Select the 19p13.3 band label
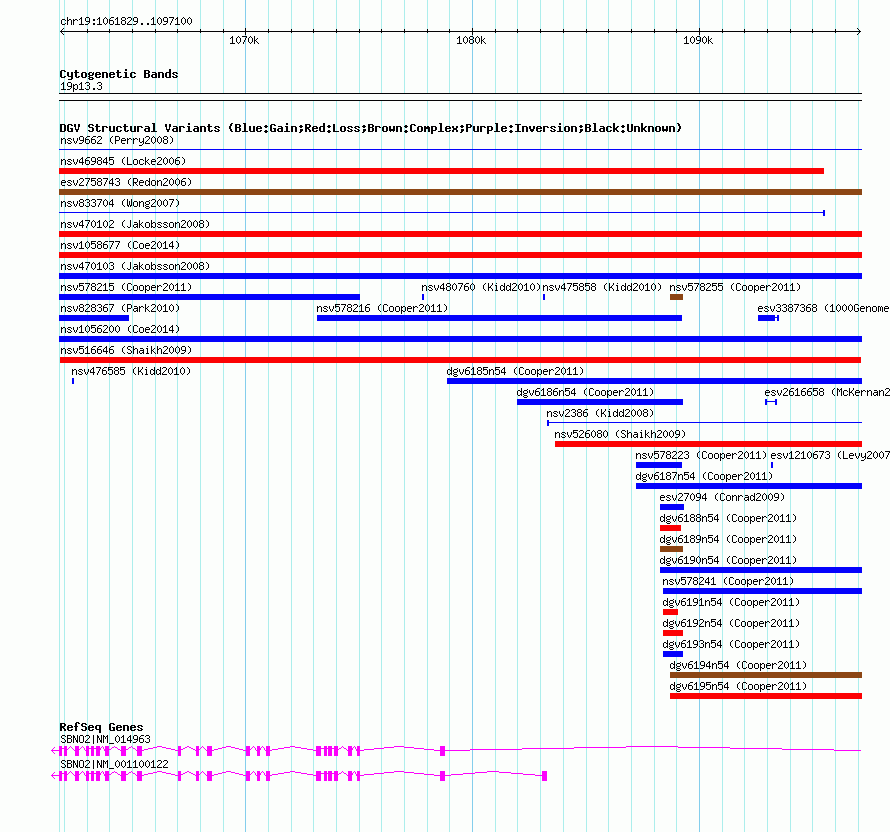890x832 pixels. (x=81, y=86)
